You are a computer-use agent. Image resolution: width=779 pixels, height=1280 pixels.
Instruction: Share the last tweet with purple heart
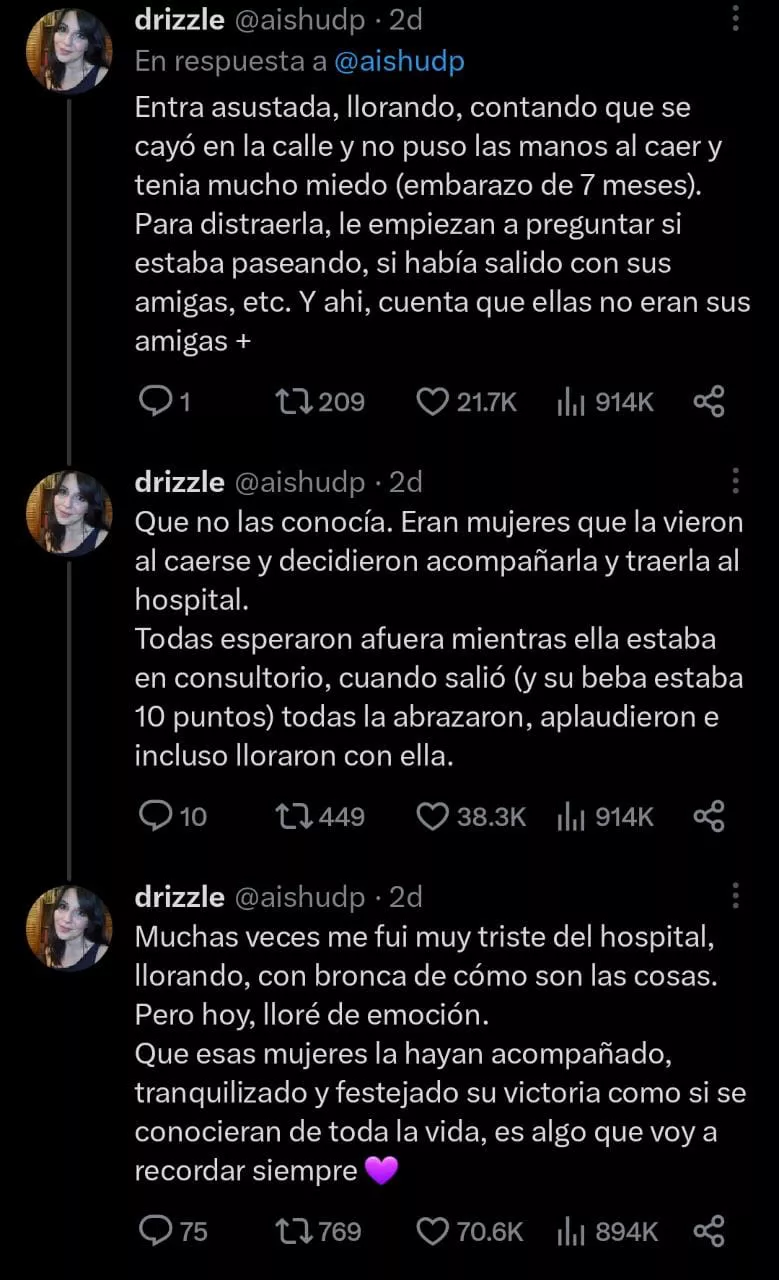click(x=708, y=1231)
